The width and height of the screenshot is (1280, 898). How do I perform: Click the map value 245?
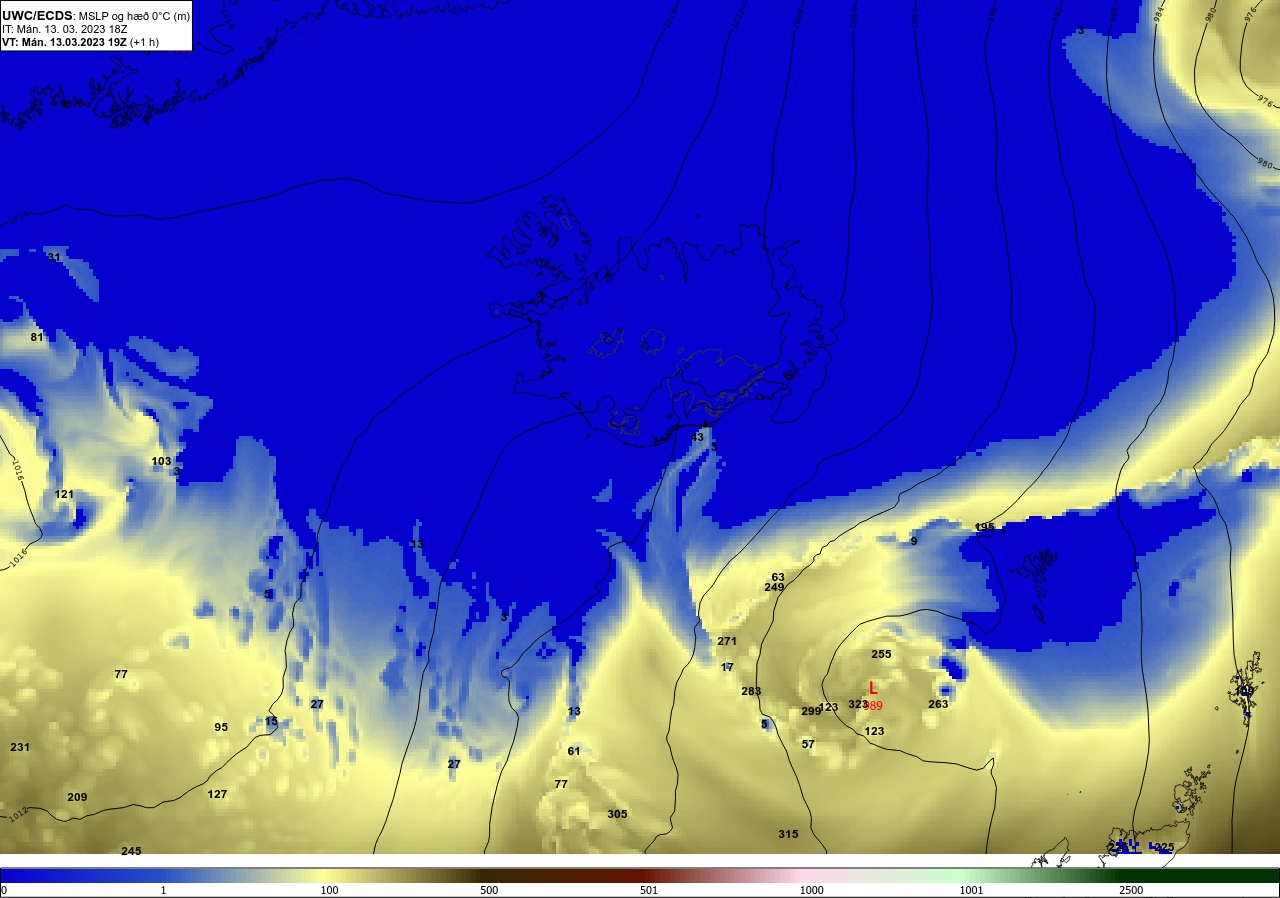tap(131, 851)
